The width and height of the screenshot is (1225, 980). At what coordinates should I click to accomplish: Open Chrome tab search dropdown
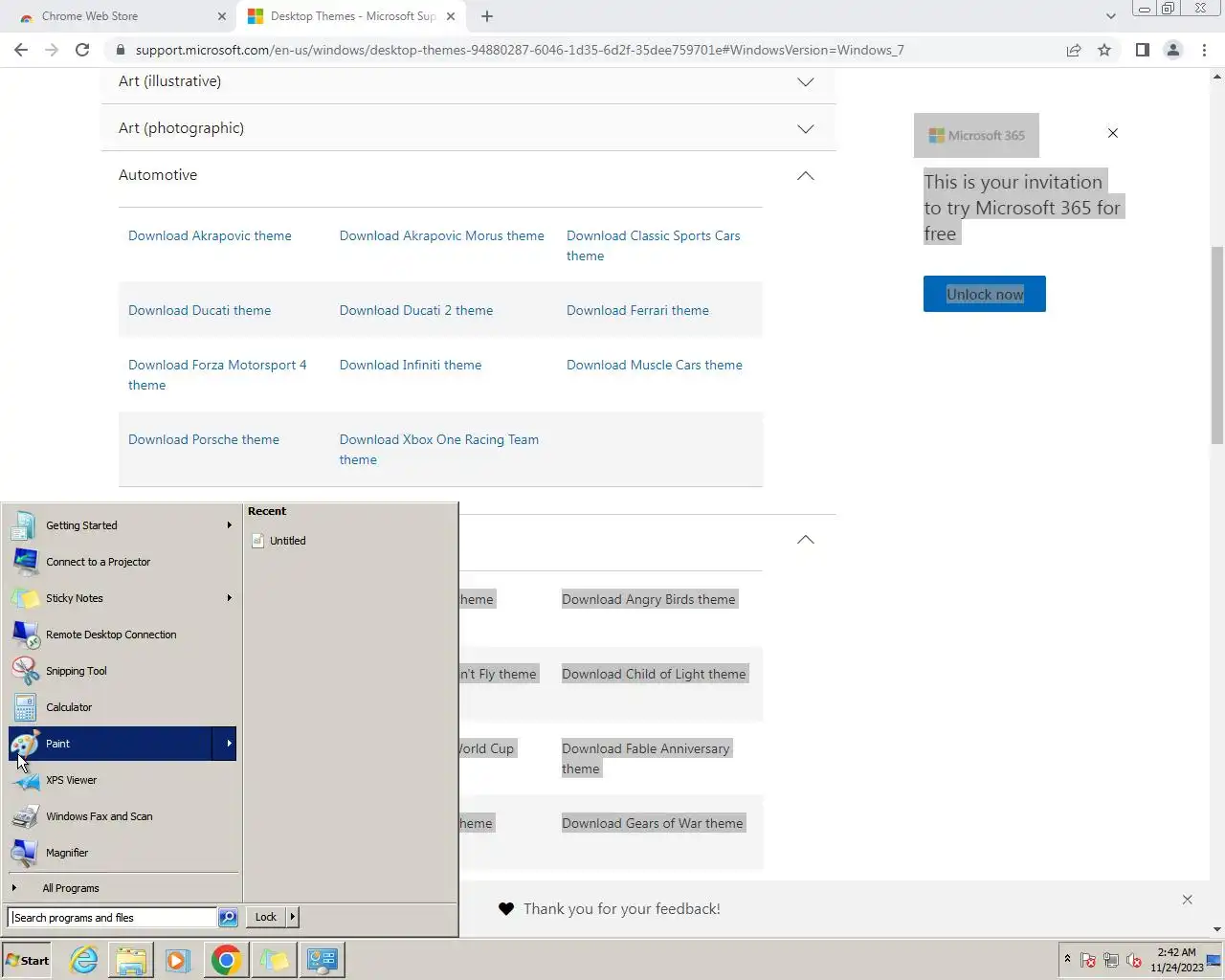tap(1110, 16)
